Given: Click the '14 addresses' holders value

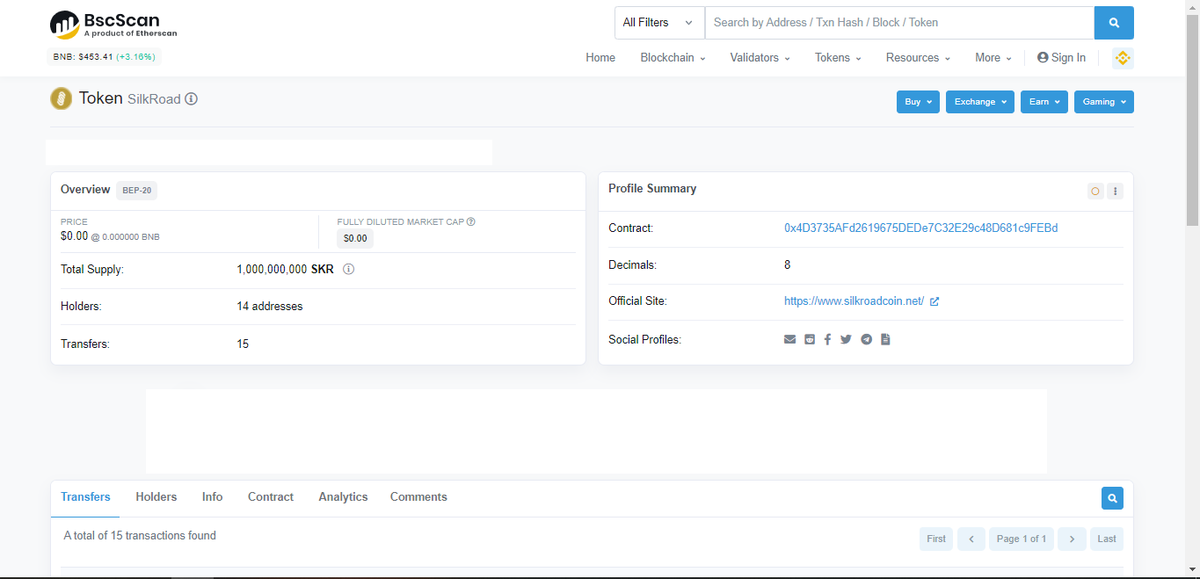Looking at the screenshot, I should click(270, 306).
